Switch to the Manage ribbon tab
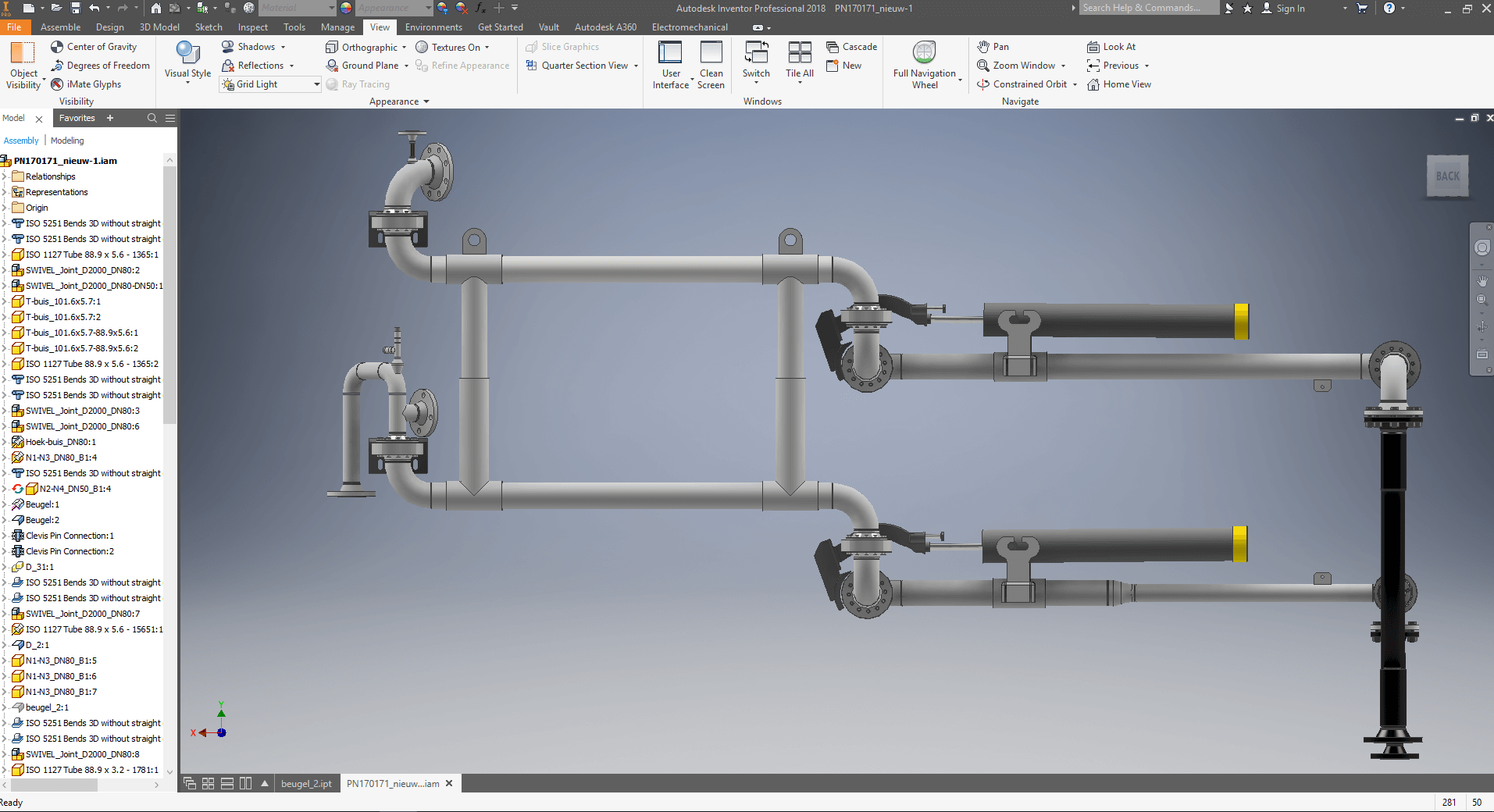The width and height of the screenshot is (1494, 812). coord(337,27)
